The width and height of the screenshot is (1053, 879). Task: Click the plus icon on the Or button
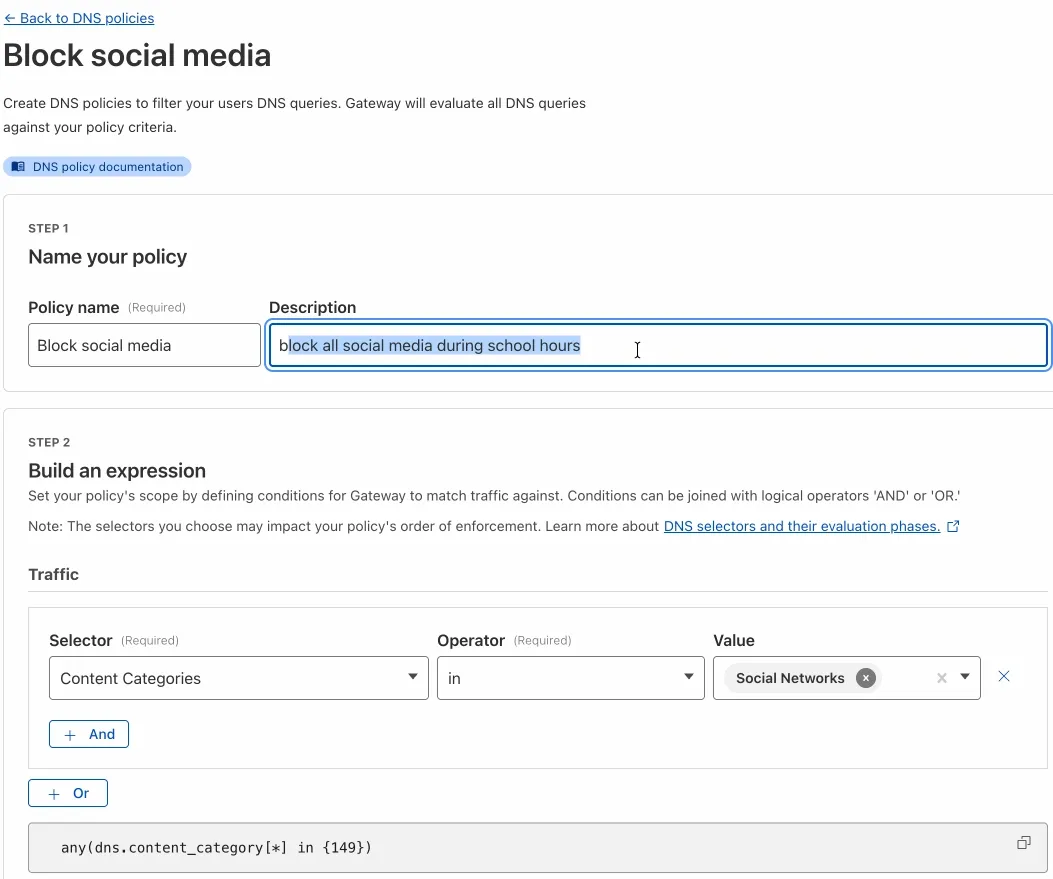(52, 792)
